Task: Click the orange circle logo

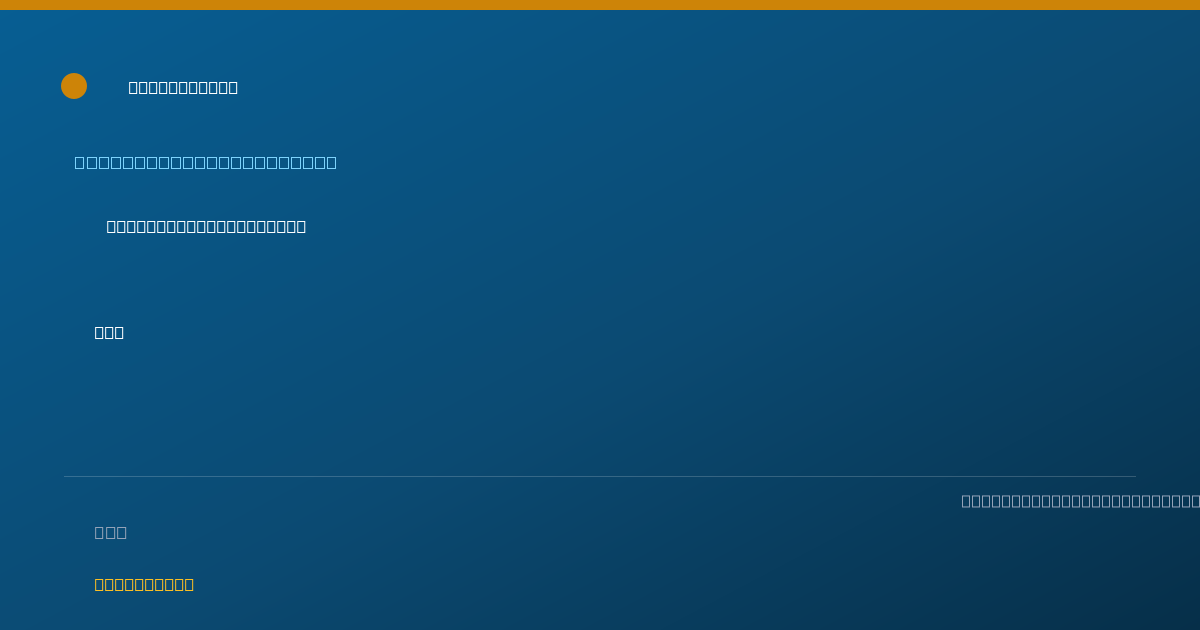Action: [74, 86]
